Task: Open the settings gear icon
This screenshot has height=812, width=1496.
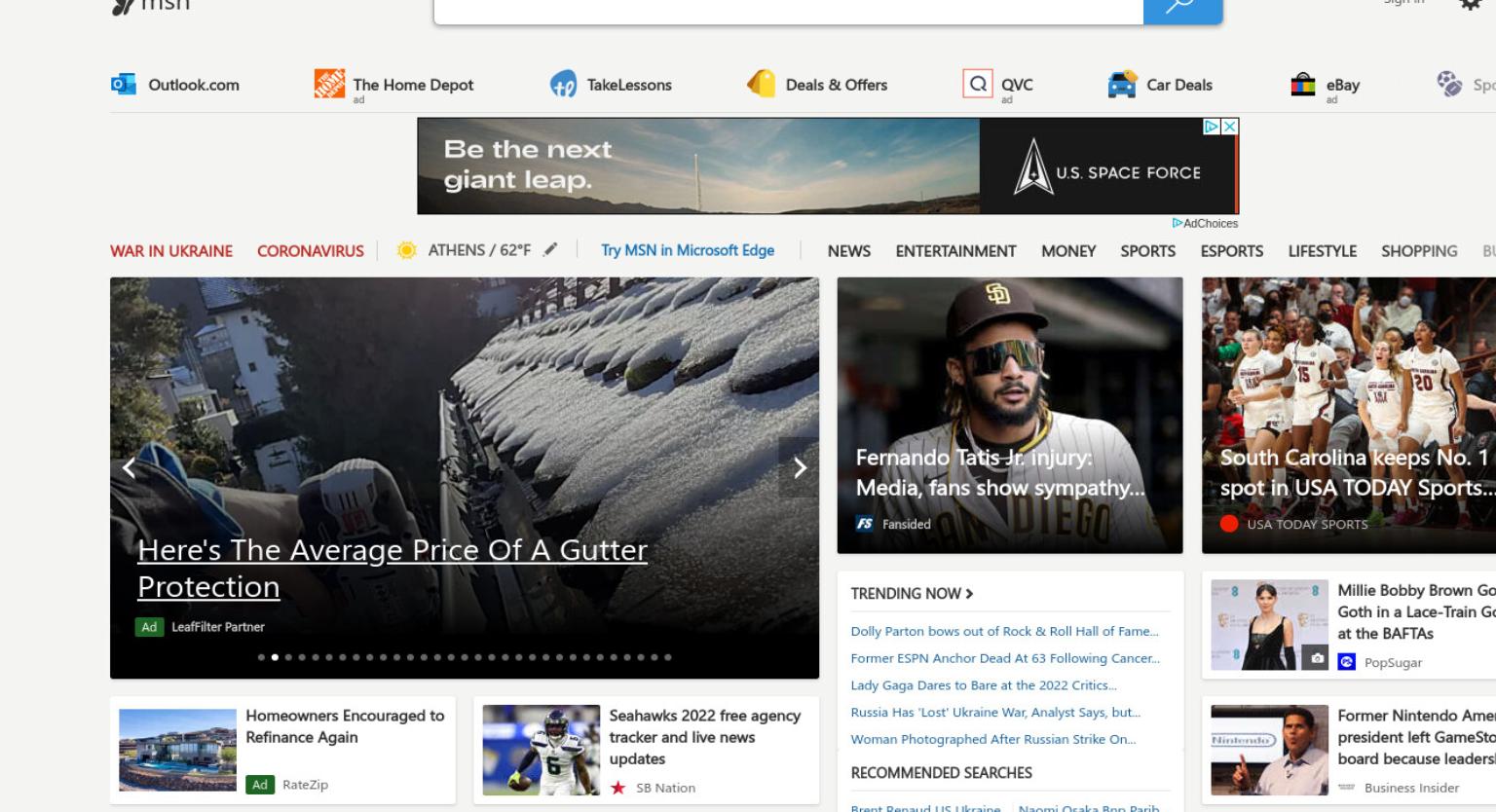Action: click(x=1470, y=5)
